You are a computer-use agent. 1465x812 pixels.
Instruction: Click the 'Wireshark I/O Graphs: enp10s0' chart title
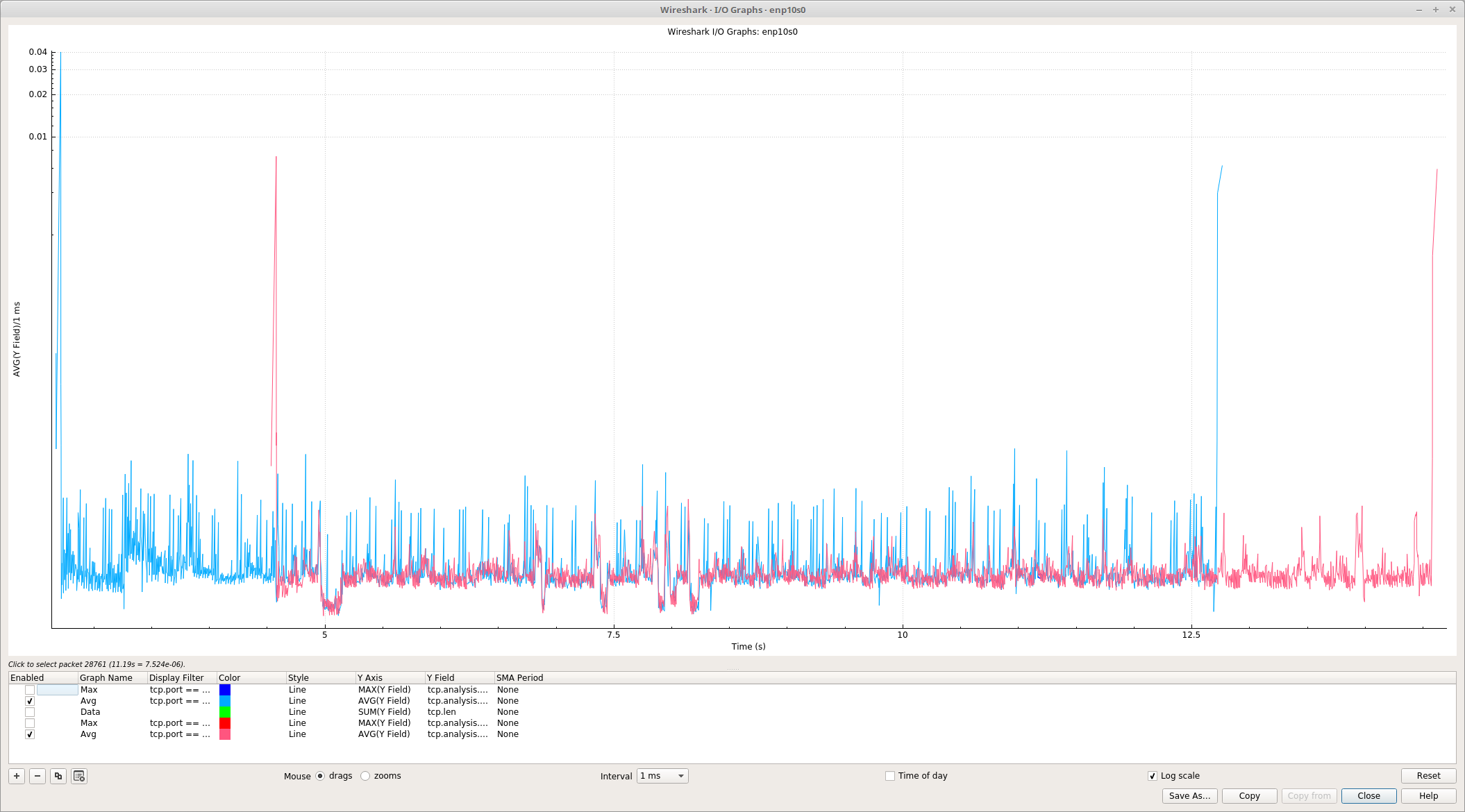[x=732, y=32]
